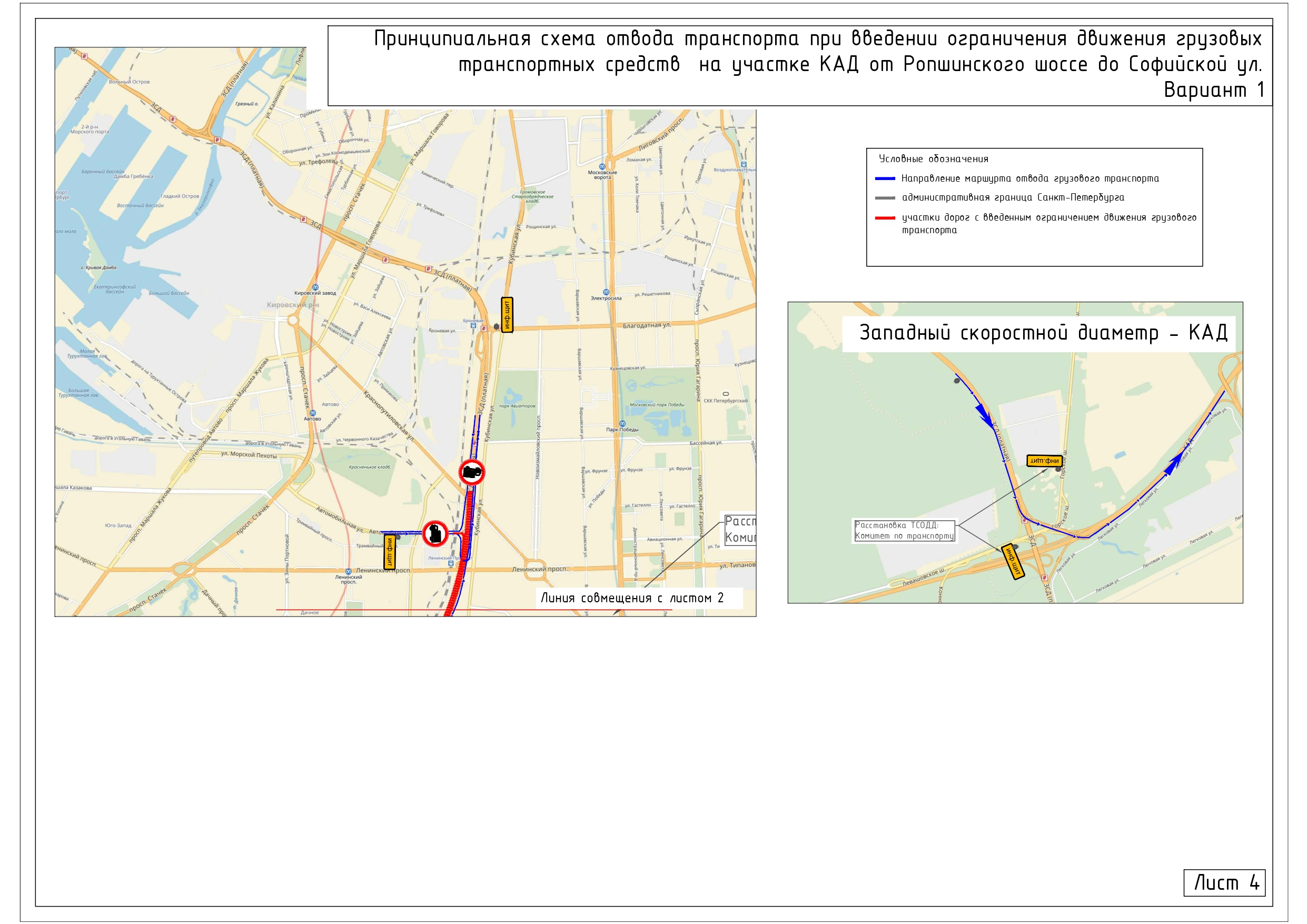Click the upside-down инф.щит marker by Горское ш.
The image size is (1307, 924).
coord(1044,461)
